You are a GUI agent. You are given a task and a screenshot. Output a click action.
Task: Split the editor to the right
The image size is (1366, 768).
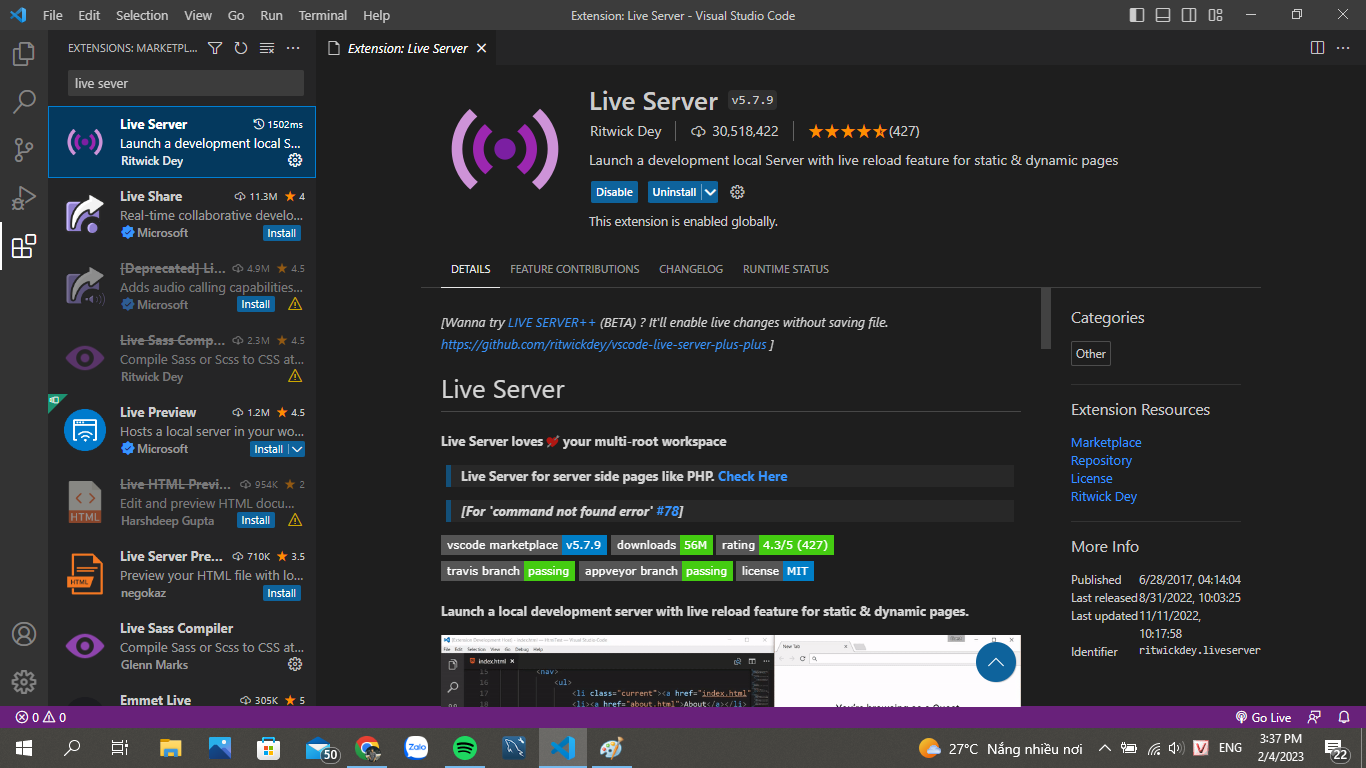click(x=1317, y=48)
